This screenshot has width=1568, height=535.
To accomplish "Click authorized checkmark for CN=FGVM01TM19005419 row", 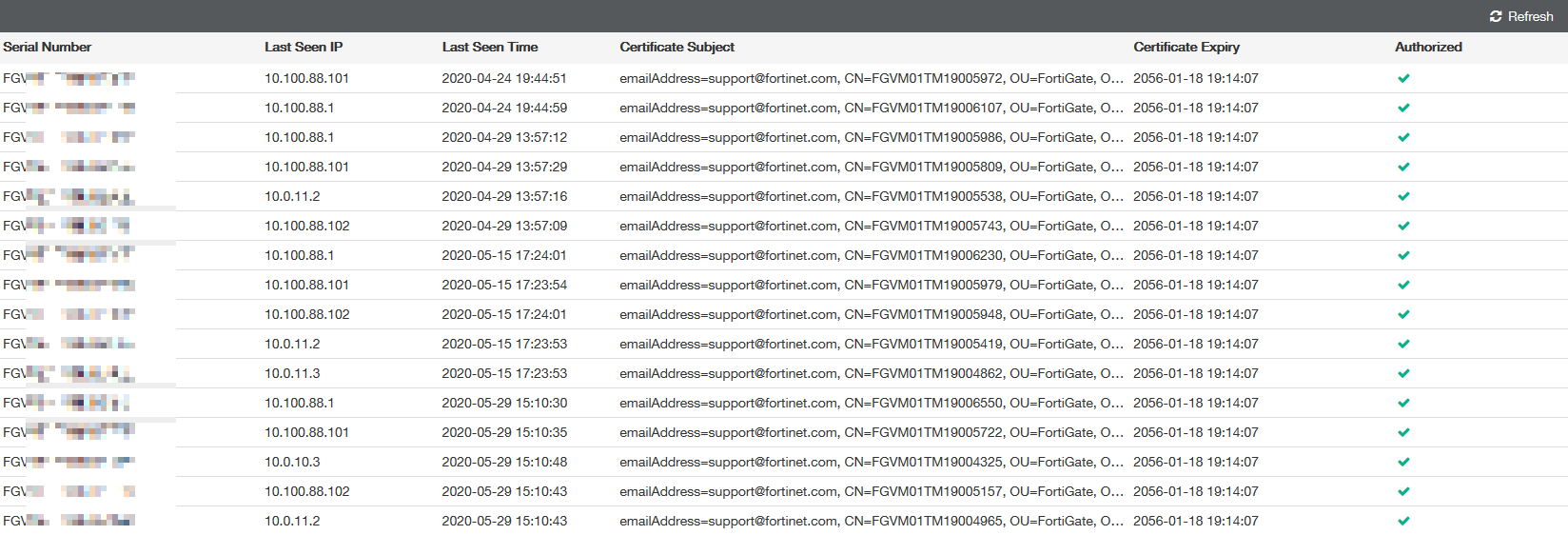I will (1403, 344).
